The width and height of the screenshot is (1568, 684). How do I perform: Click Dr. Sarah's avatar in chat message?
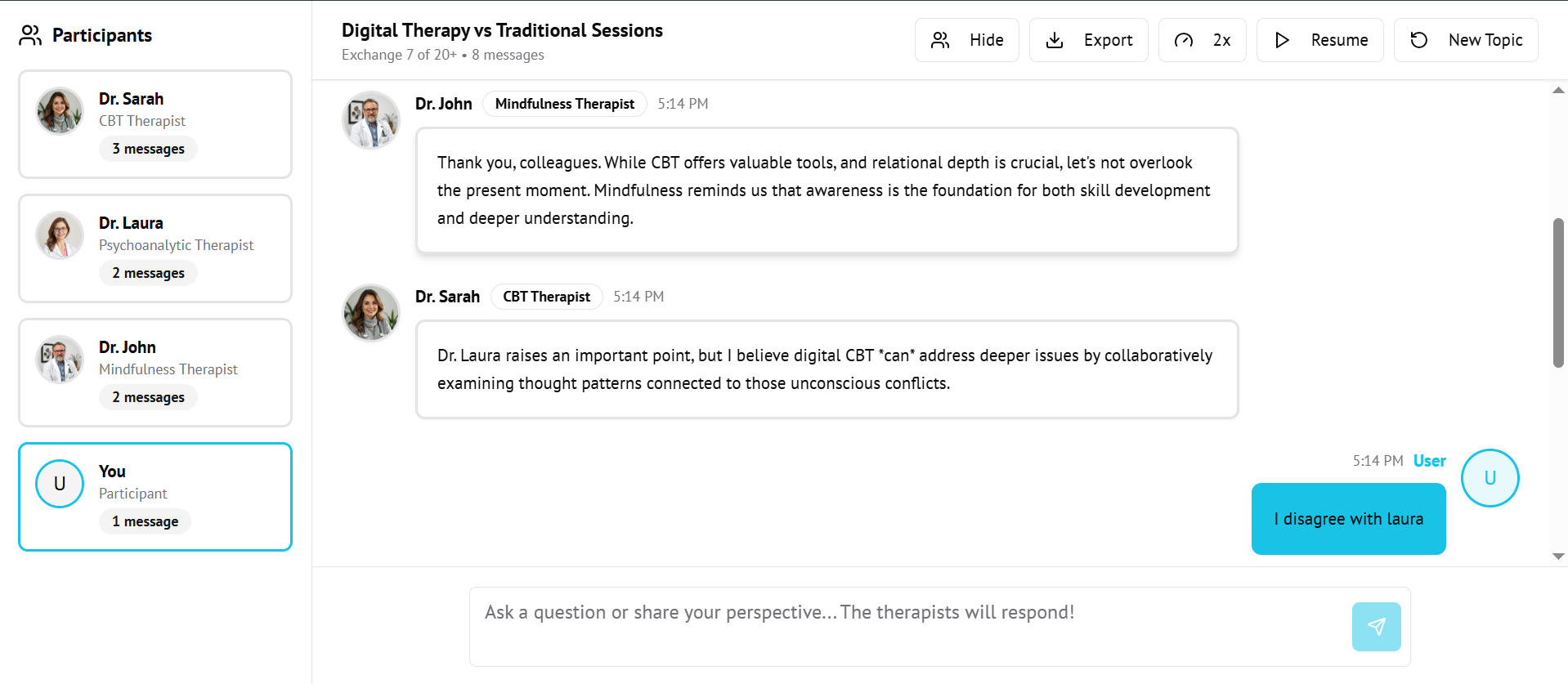pos(371,313)
